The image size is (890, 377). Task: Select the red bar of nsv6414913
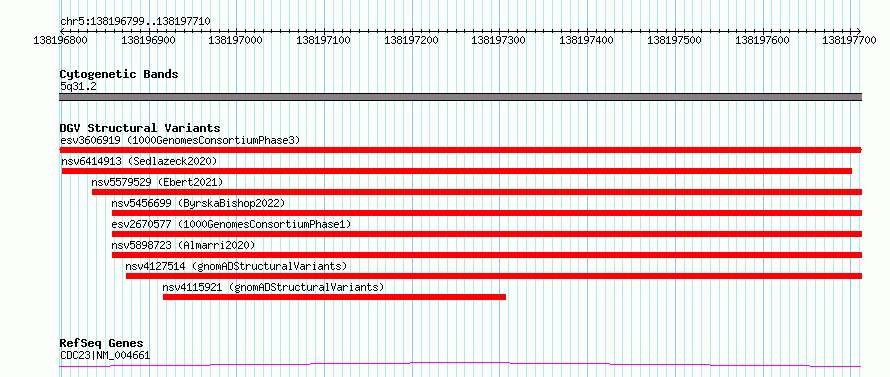(x=457, y=170)
